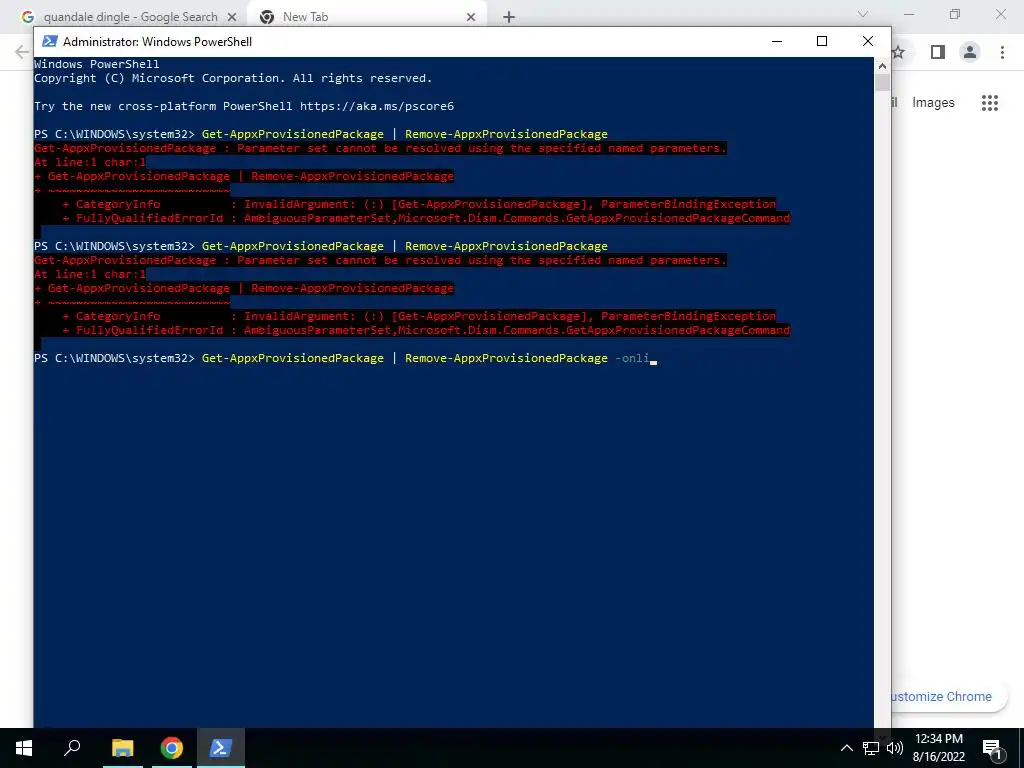Click the PowerShell icon in title bar

pyautogui.click(x=50, y=41)
